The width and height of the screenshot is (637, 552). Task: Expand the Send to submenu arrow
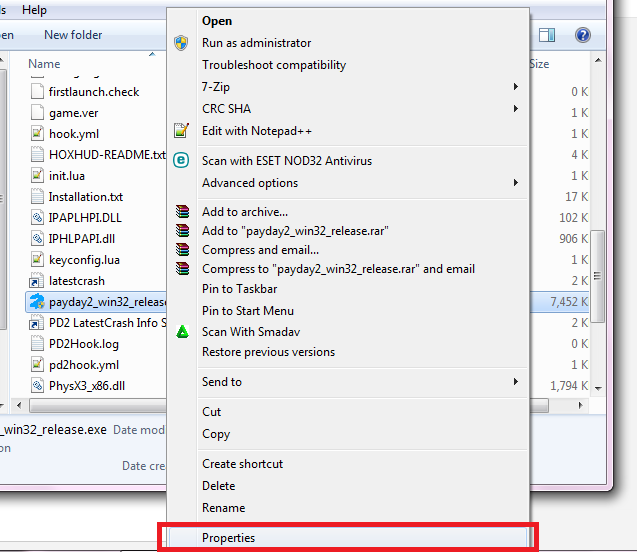coord(516,381)
